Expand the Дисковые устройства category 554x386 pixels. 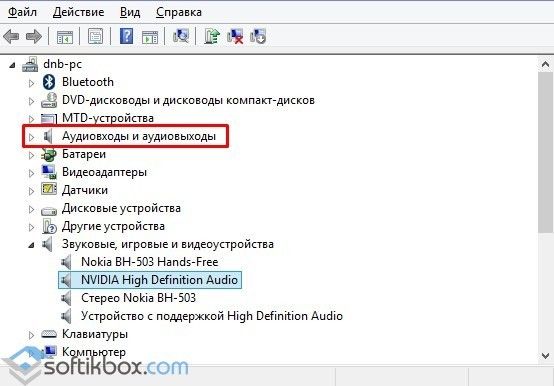pos(31,209)
